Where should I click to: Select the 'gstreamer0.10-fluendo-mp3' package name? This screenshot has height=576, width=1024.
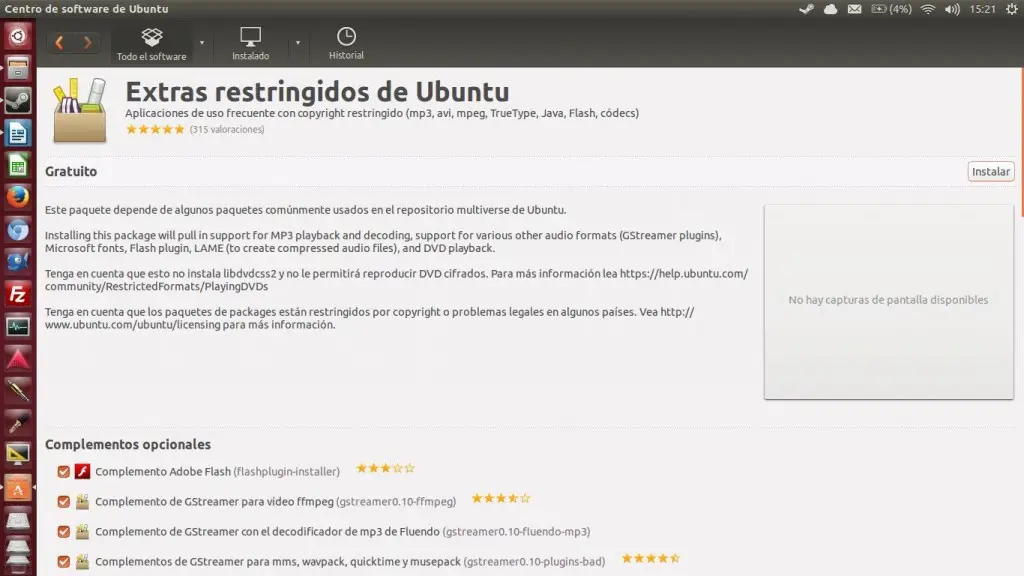pyautogui.click(x=517, y=532)
